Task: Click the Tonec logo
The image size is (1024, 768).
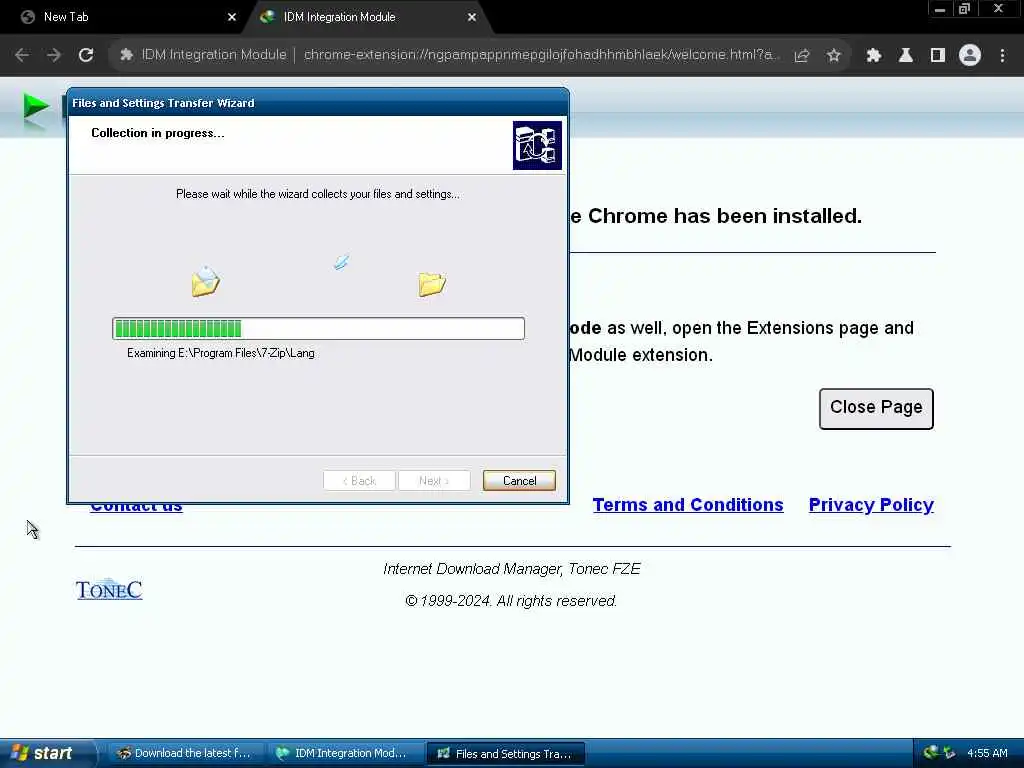Action: 109,590
